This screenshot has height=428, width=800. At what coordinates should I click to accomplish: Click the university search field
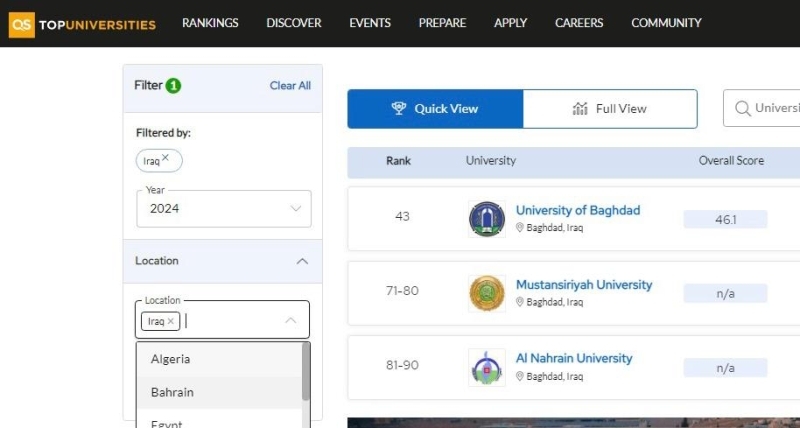coord(762,108)
